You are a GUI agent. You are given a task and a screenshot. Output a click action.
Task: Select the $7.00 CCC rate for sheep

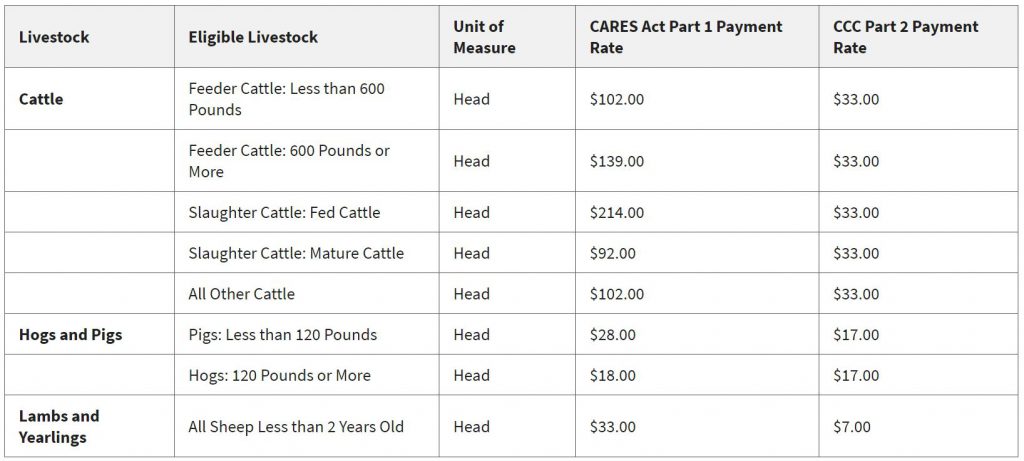(852, 427)
